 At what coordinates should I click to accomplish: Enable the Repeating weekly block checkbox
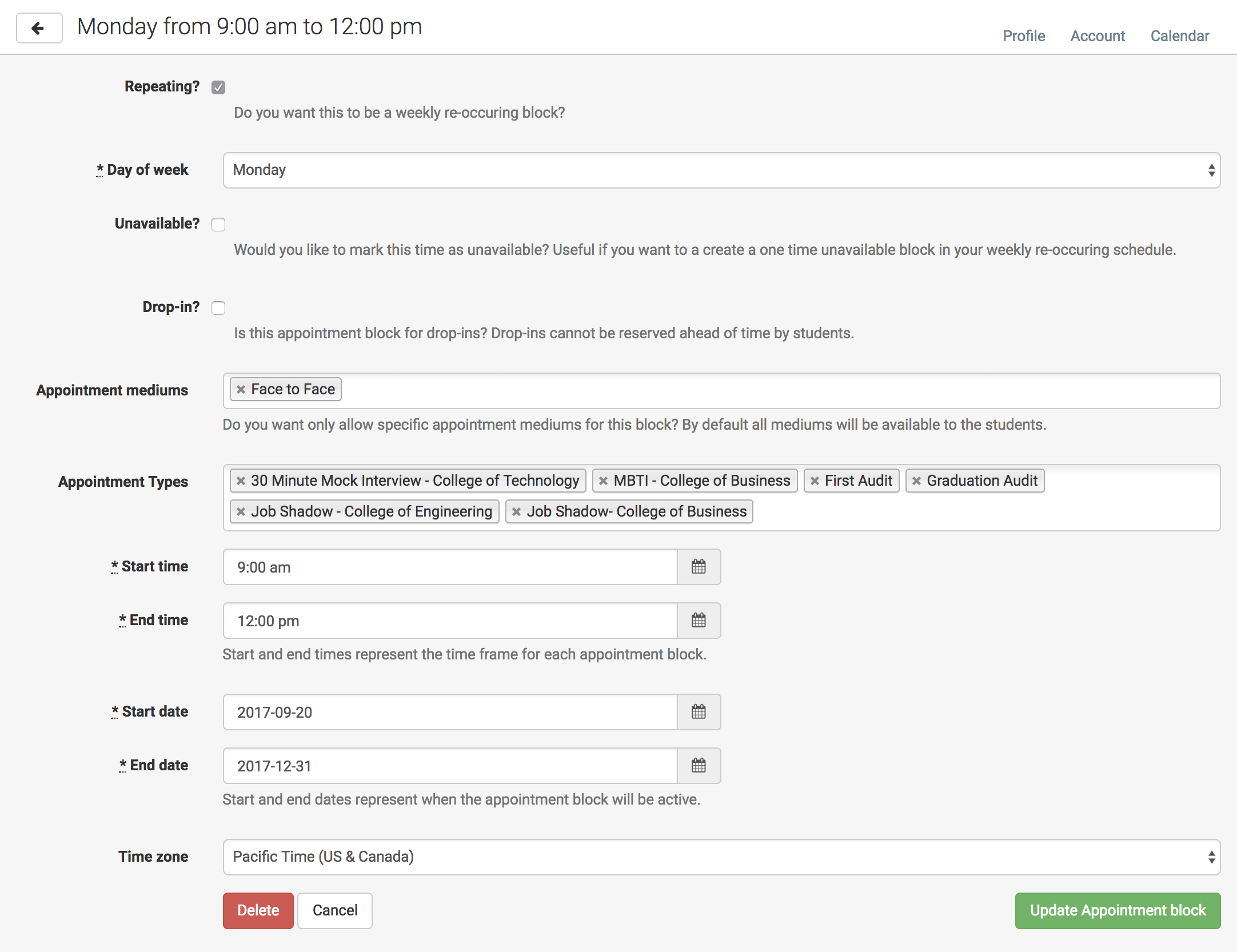point(218,86)
